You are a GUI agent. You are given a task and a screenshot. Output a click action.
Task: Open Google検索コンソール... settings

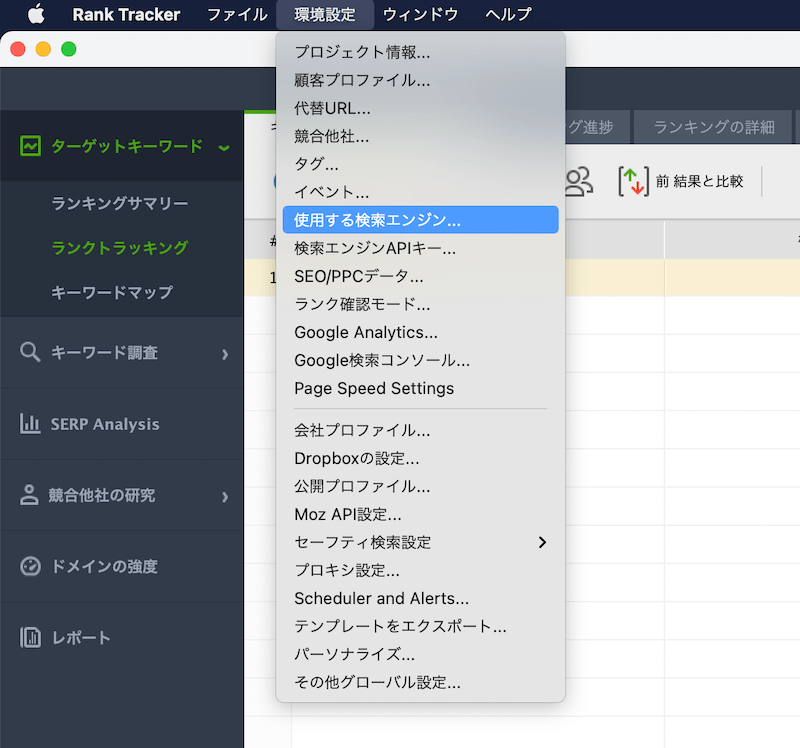[x=420, y=360]
